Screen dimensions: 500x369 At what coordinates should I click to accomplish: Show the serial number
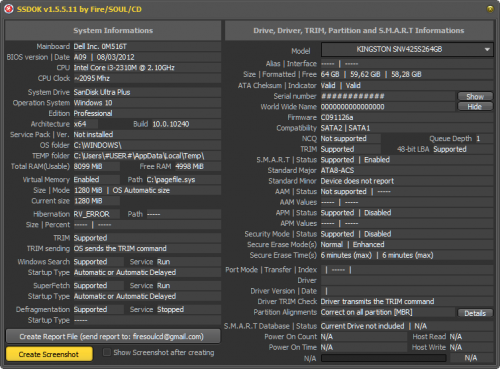click(475, 96)
